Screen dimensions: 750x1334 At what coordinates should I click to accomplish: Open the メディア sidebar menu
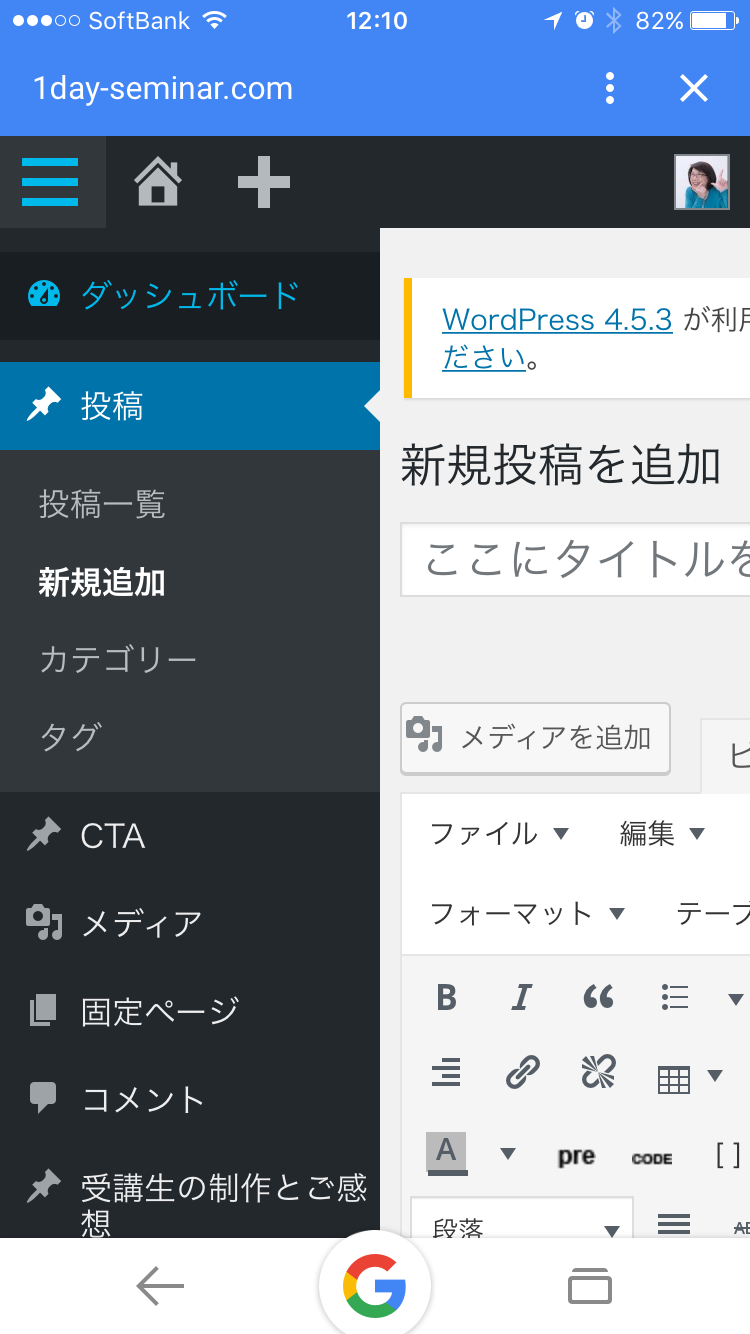190,923
